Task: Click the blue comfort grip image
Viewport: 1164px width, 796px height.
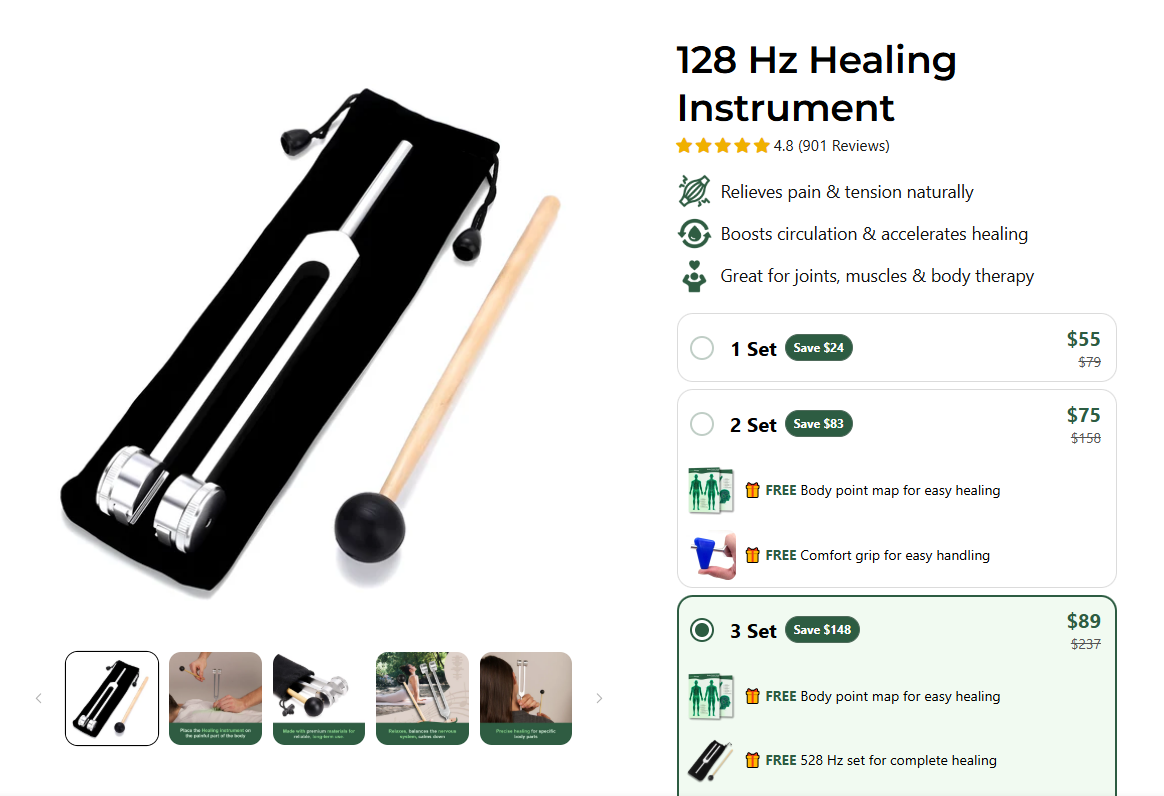Action: coord(713,555)
